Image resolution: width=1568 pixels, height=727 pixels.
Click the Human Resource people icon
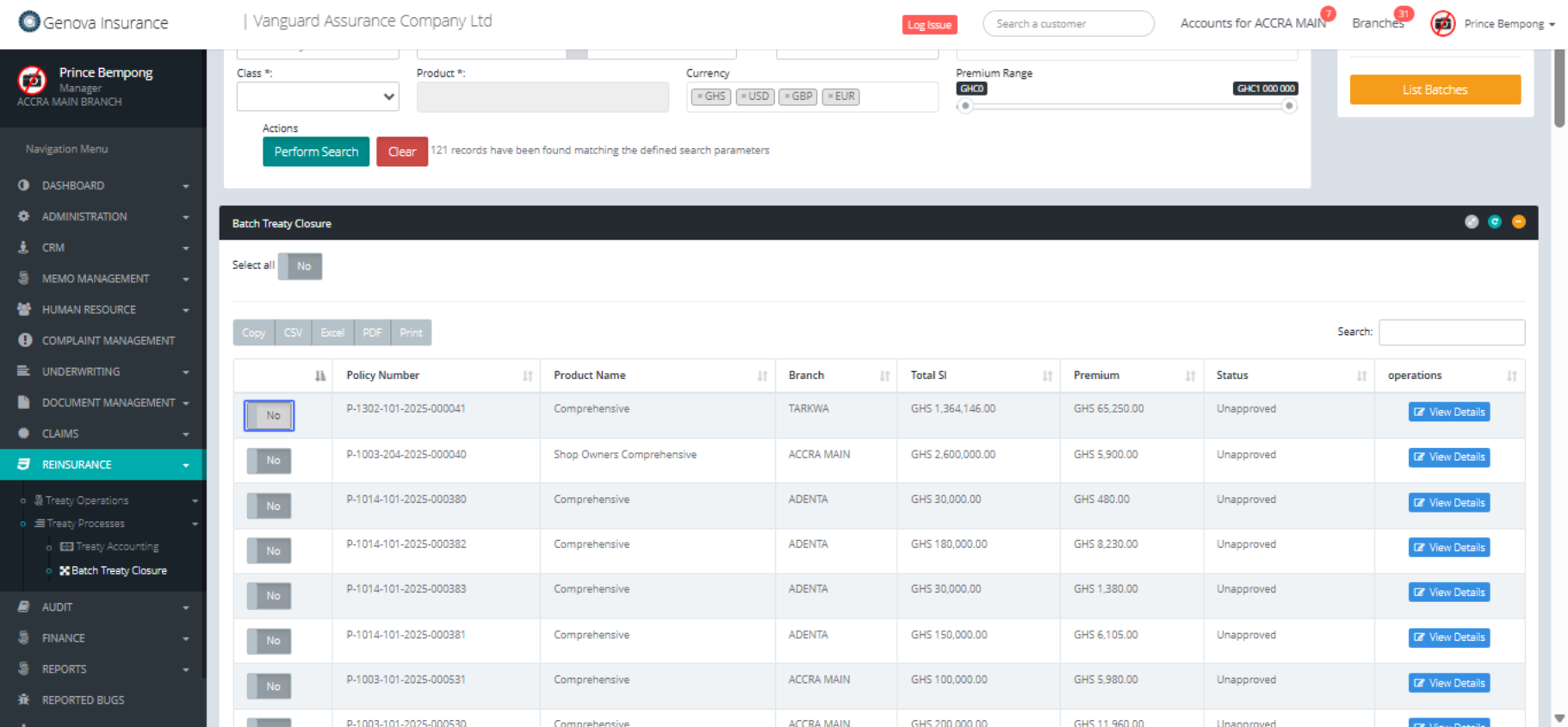coord(24,309)
